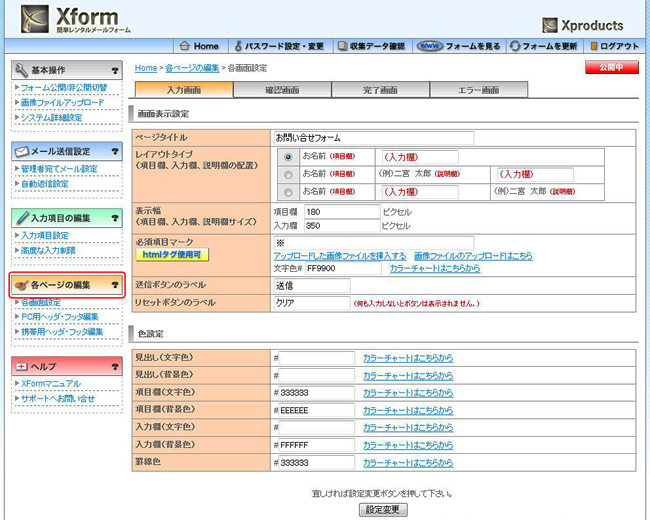Open XFormマニュアル link

(x=51, y=384)
